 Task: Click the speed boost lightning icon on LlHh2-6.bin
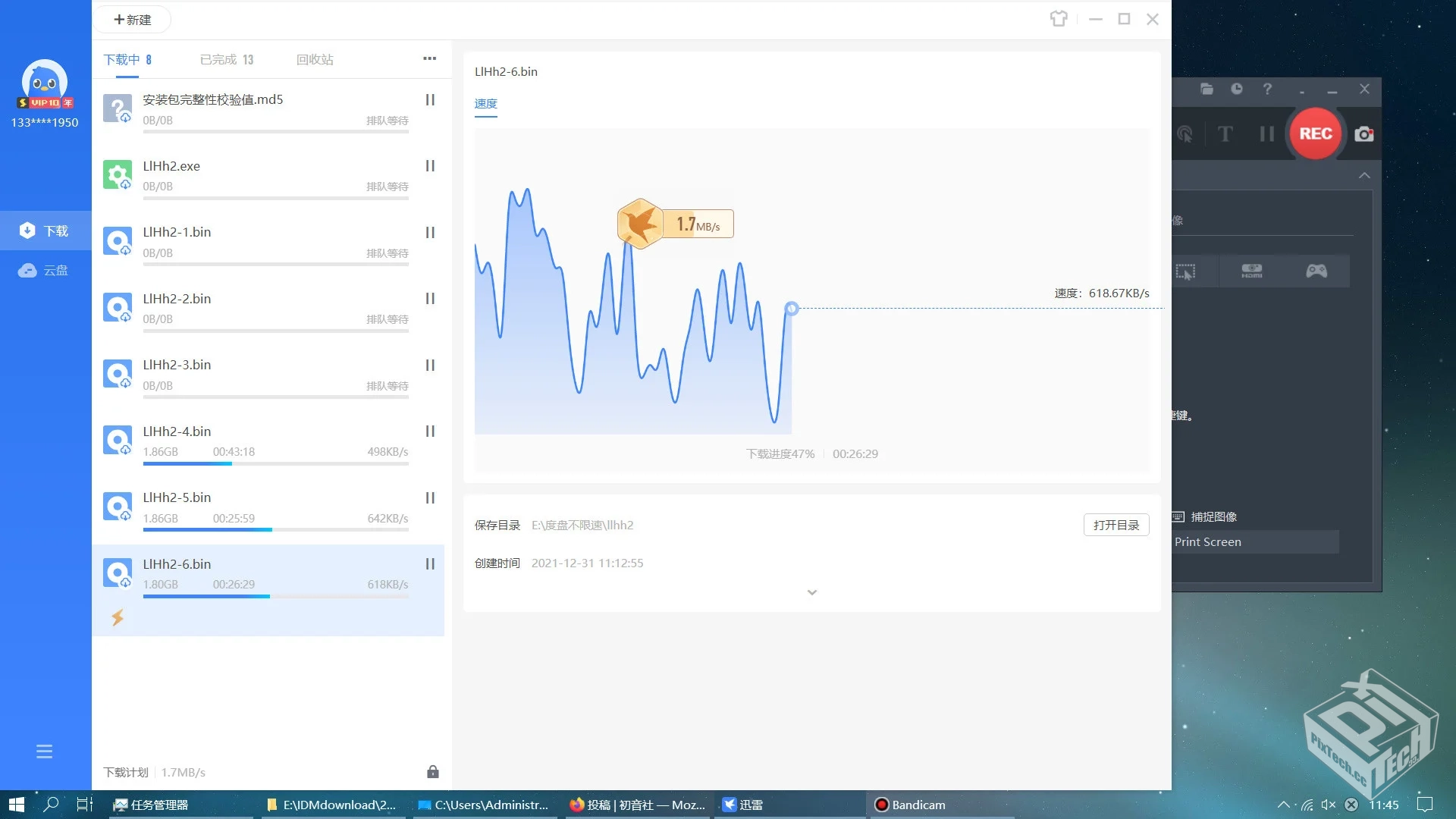pyautogui.click(x=118, y=618)
